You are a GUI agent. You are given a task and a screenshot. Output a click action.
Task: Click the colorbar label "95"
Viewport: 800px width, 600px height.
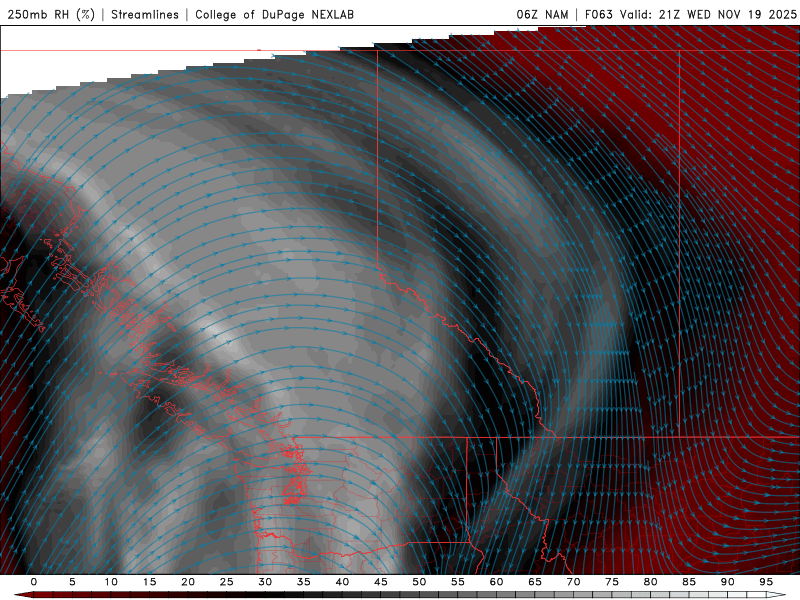(766, 582)
